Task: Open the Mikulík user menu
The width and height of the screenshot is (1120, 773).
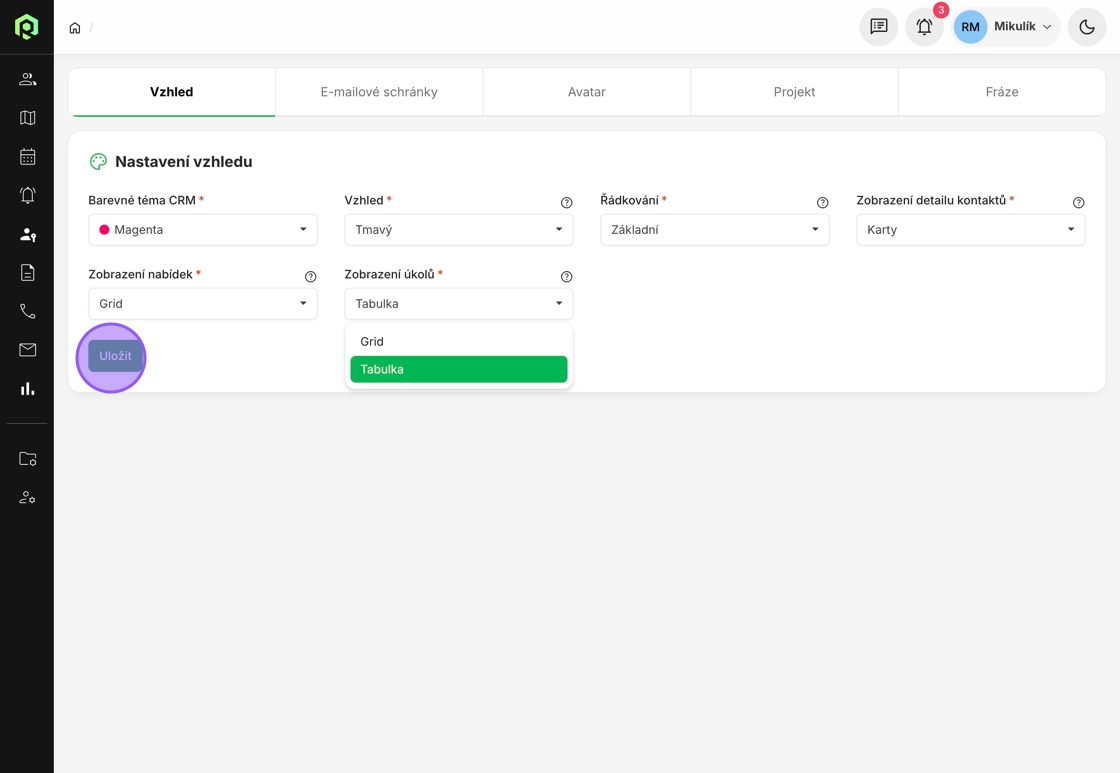Action: coord(1006,27)
